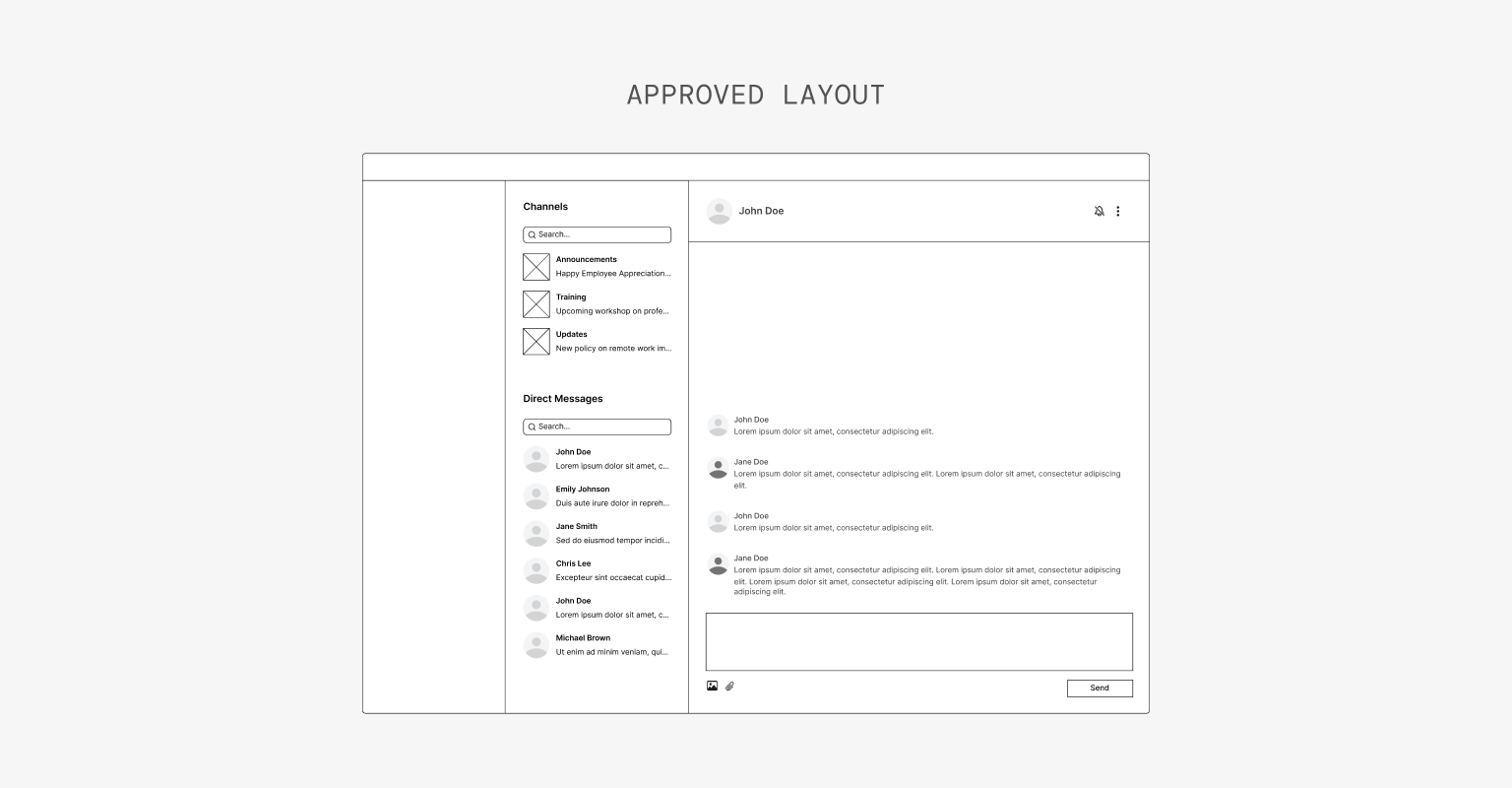This screenshot has height=788, width=1512.
Task: Click the 'Sed do eiusmod tempor incidi...' preview
Action: coord(612,541)
